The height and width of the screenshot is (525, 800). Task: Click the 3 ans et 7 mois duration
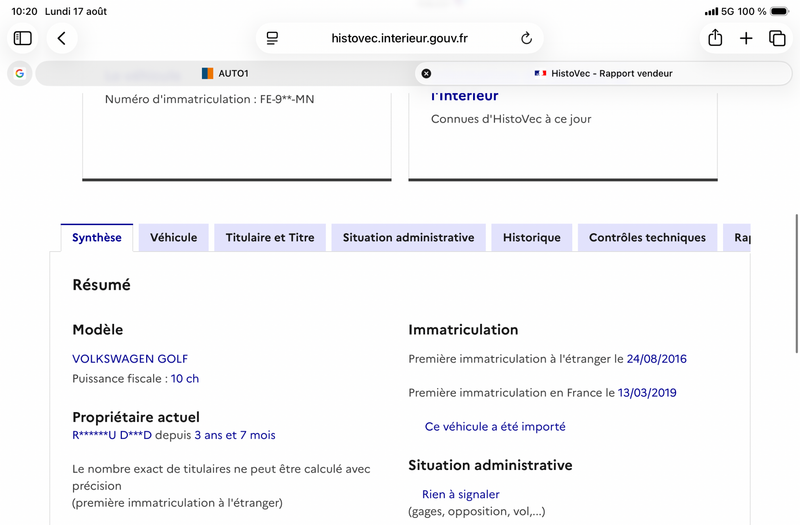235,435
